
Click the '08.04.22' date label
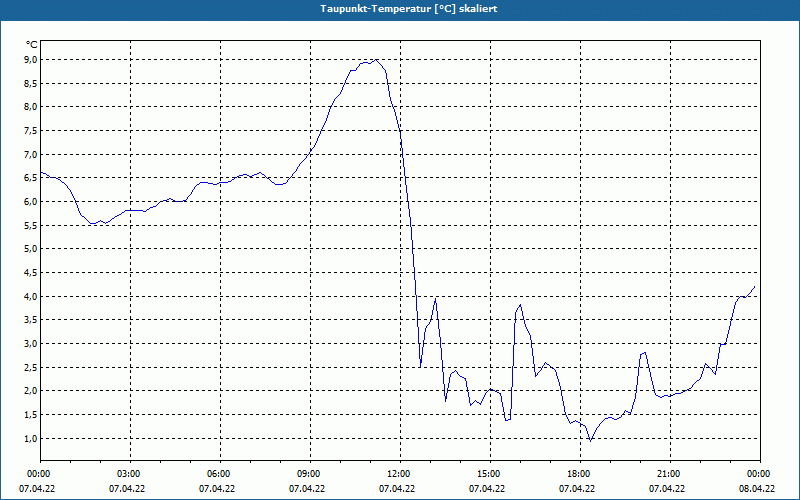click(757, 489)
